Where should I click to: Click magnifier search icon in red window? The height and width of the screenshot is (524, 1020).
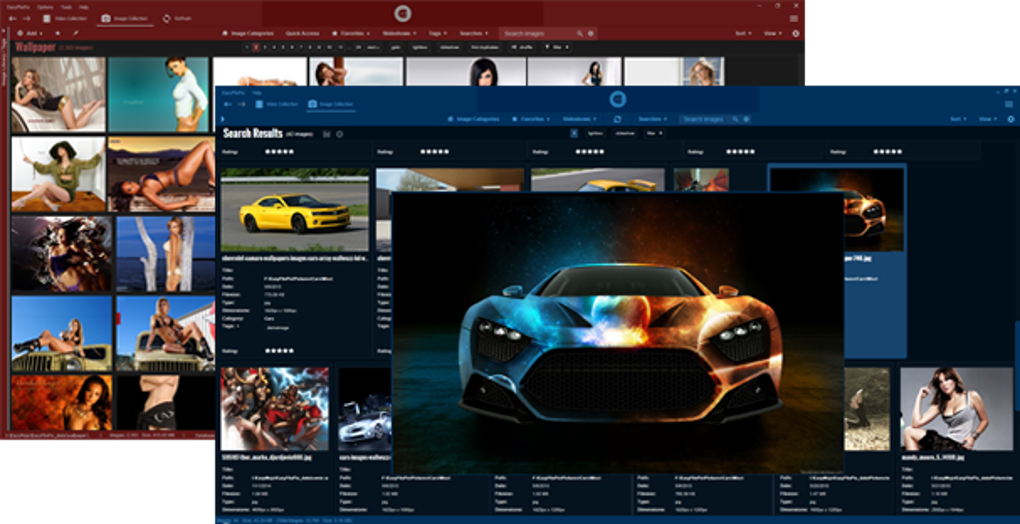(x=580, y=33)
